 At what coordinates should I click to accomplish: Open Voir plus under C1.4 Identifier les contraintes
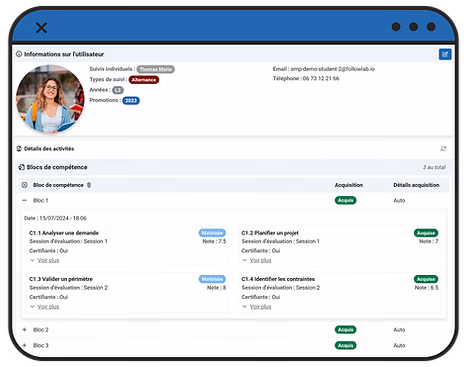pos(260,307)
